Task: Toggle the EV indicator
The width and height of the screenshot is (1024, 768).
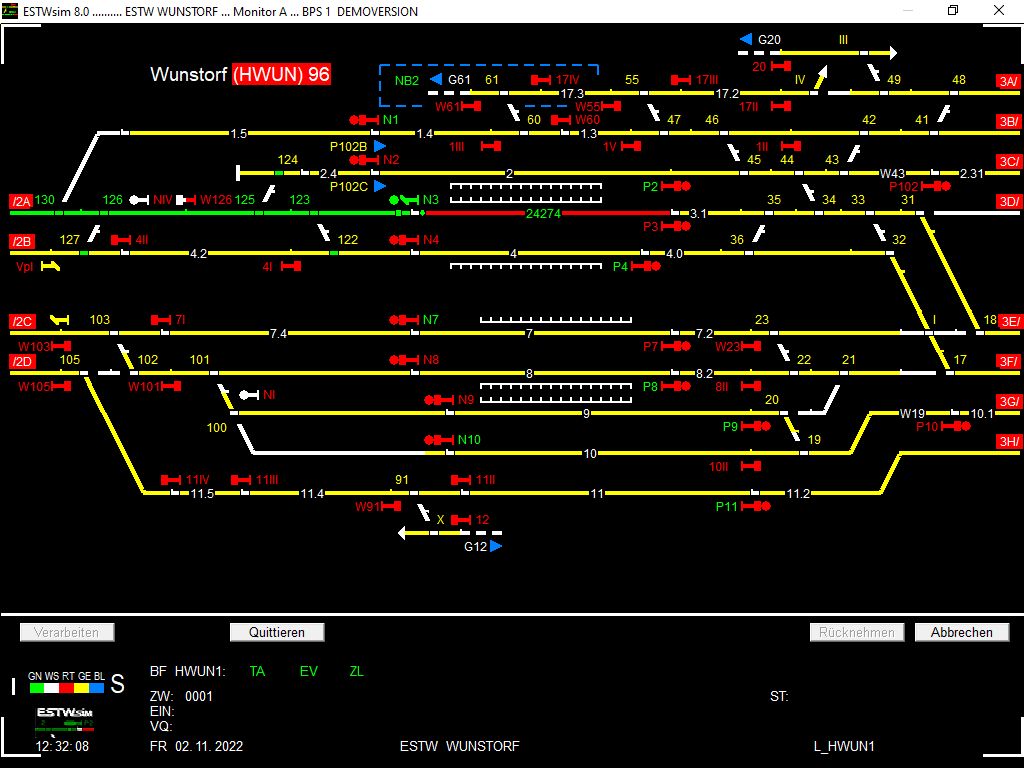Action: (x=307, y=671)
